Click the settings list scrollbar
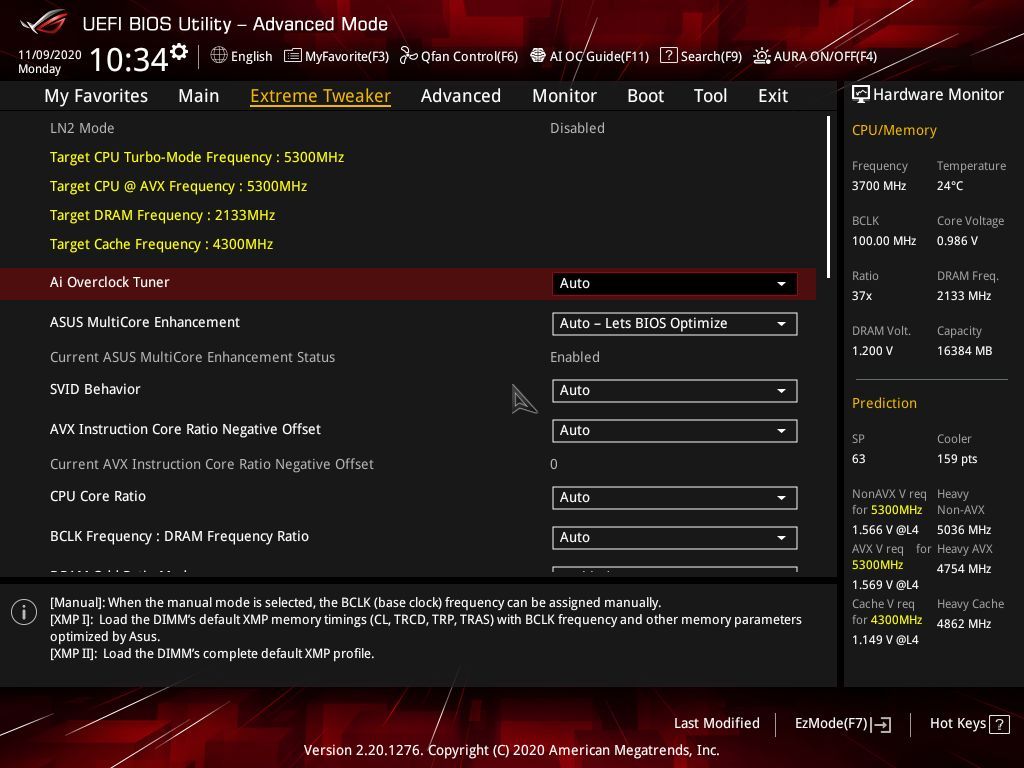The height and width of the screenshot is (768, 1024). pos(829,197)
